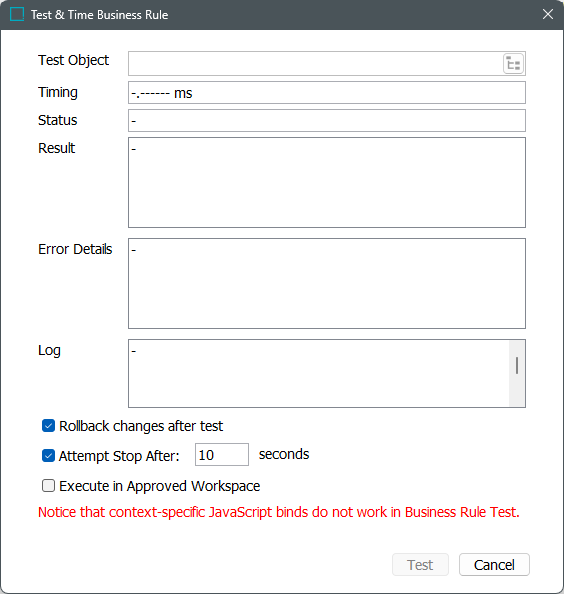Viewport: 564px width, 594px height.
Task: Click into the Result text area
Action: 327,182
